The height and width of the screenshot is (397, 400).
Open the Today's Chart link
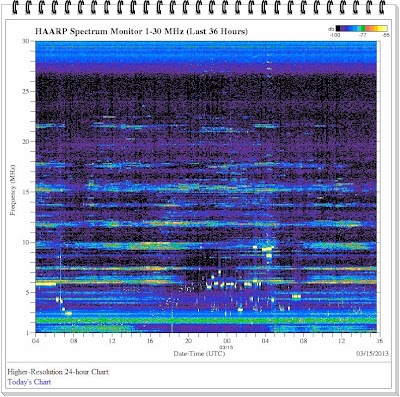click(x=29, y=382)
